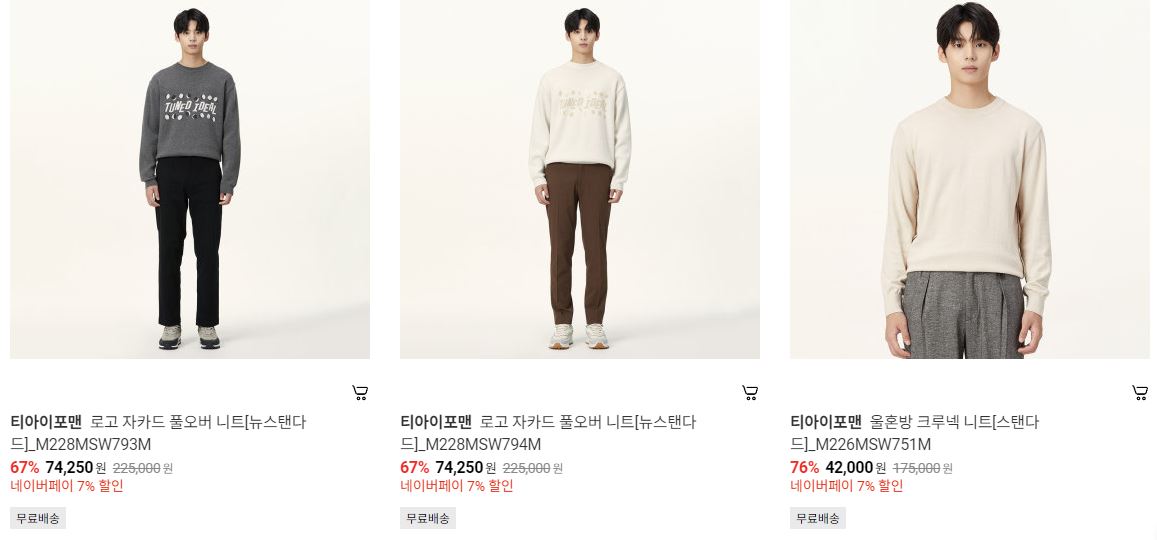Viewport: 1157px width, 540px height.
Task: Click 티아이포맨 brand name on second product
Action: tap(435, 422)
